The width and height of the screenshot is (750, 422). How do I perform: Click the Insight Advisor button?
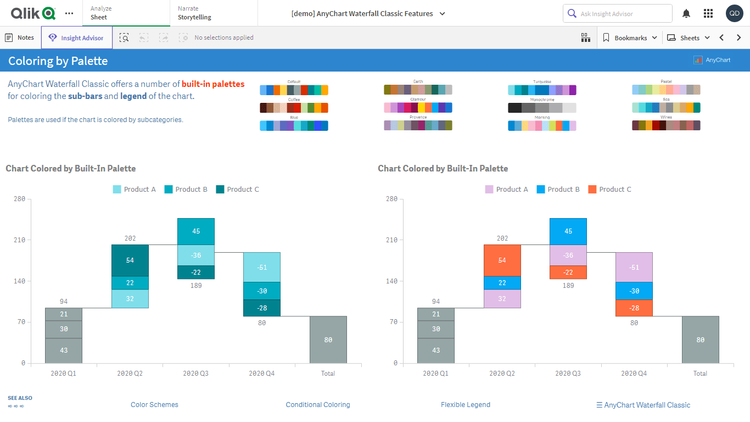pyautogui.click(x=79, y=37)
